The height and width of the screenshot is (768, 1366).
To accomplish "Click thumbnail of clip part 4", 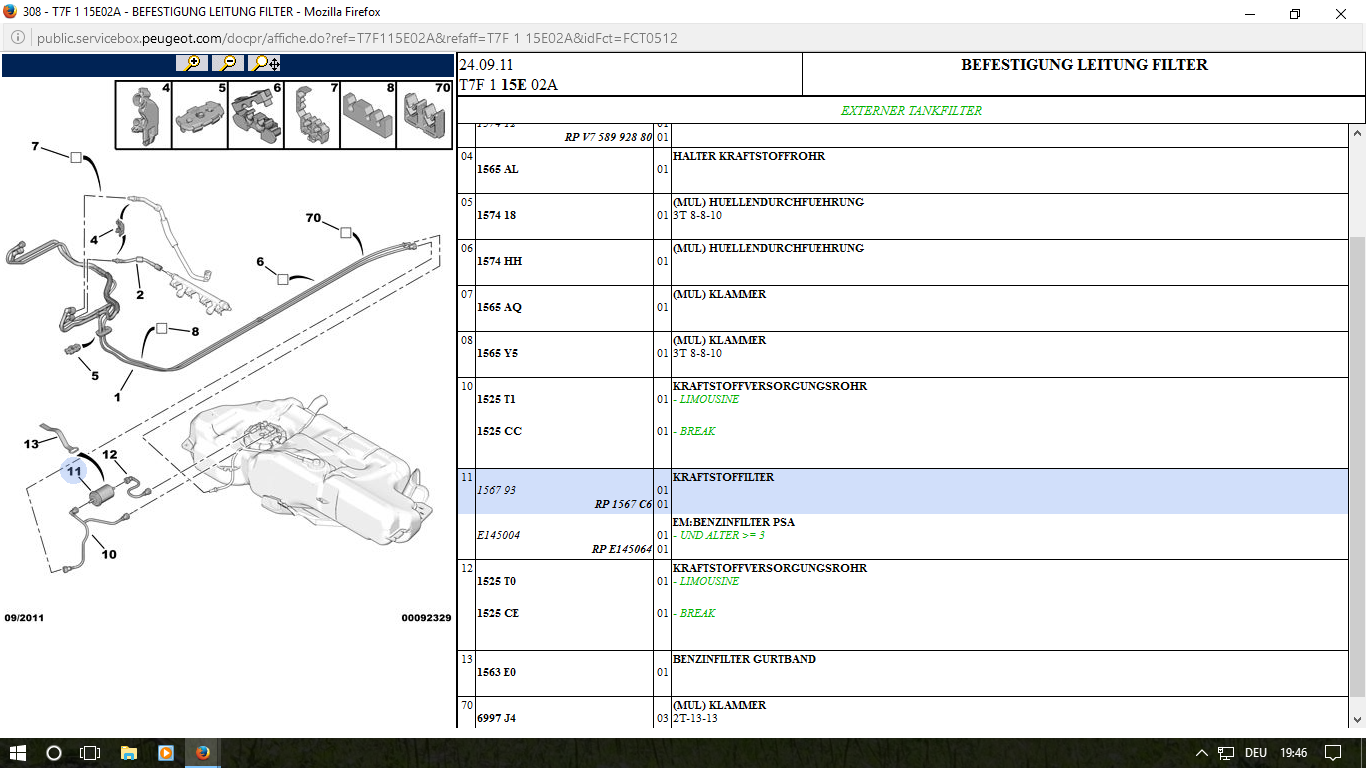I will (x=144, y=116).
